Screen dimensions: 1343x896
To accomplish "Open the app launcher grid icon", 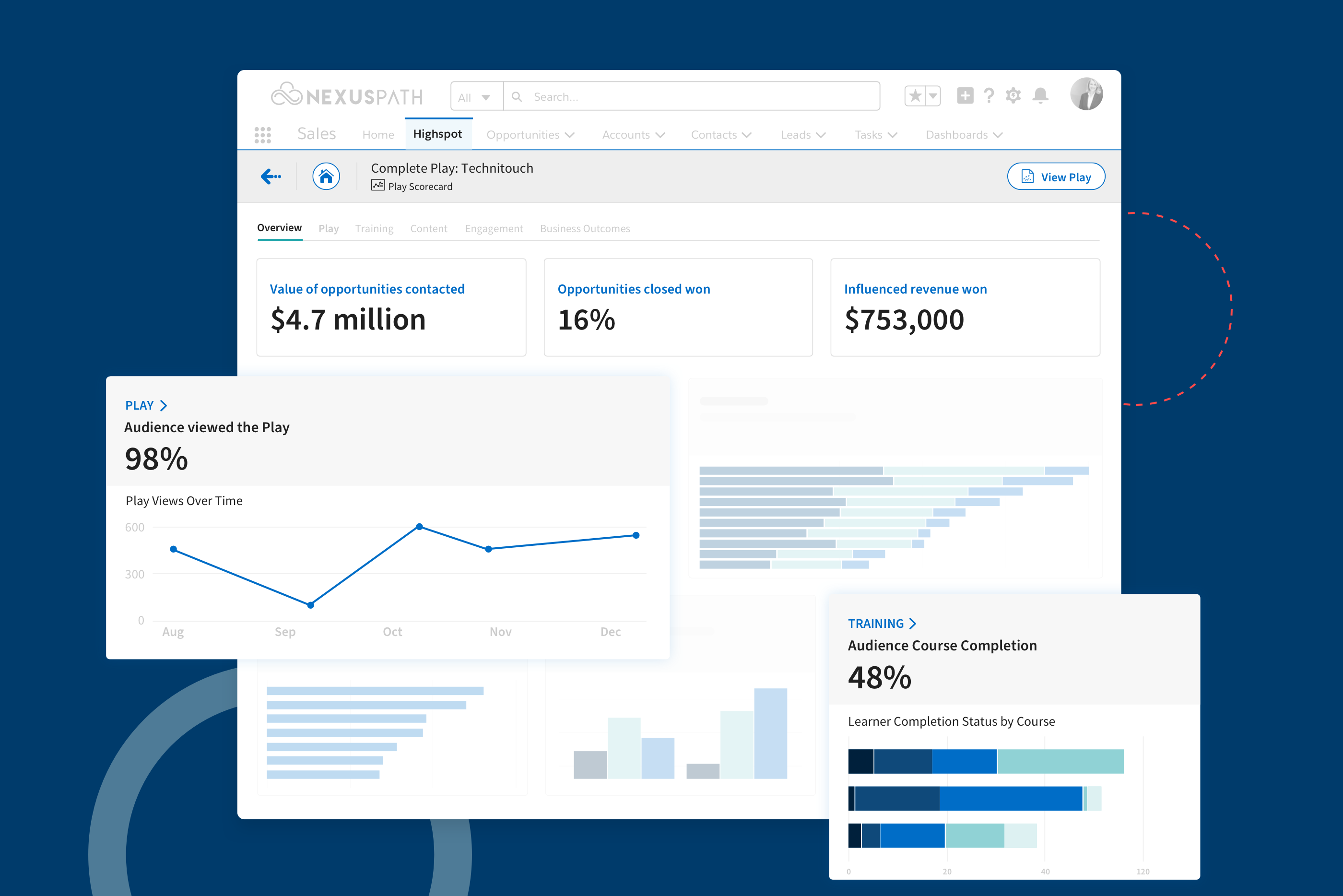I will point(263,134).
